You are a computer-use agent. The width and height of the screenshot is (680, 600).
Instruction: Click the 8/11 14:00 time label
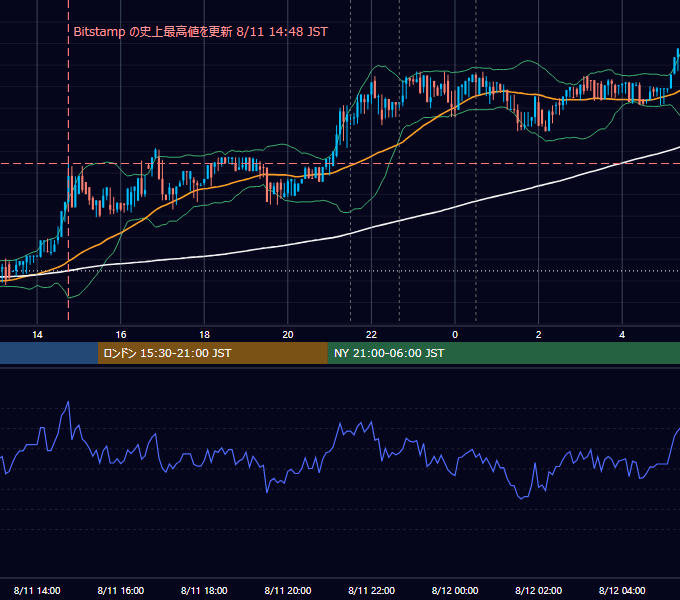tap(37, 590)
